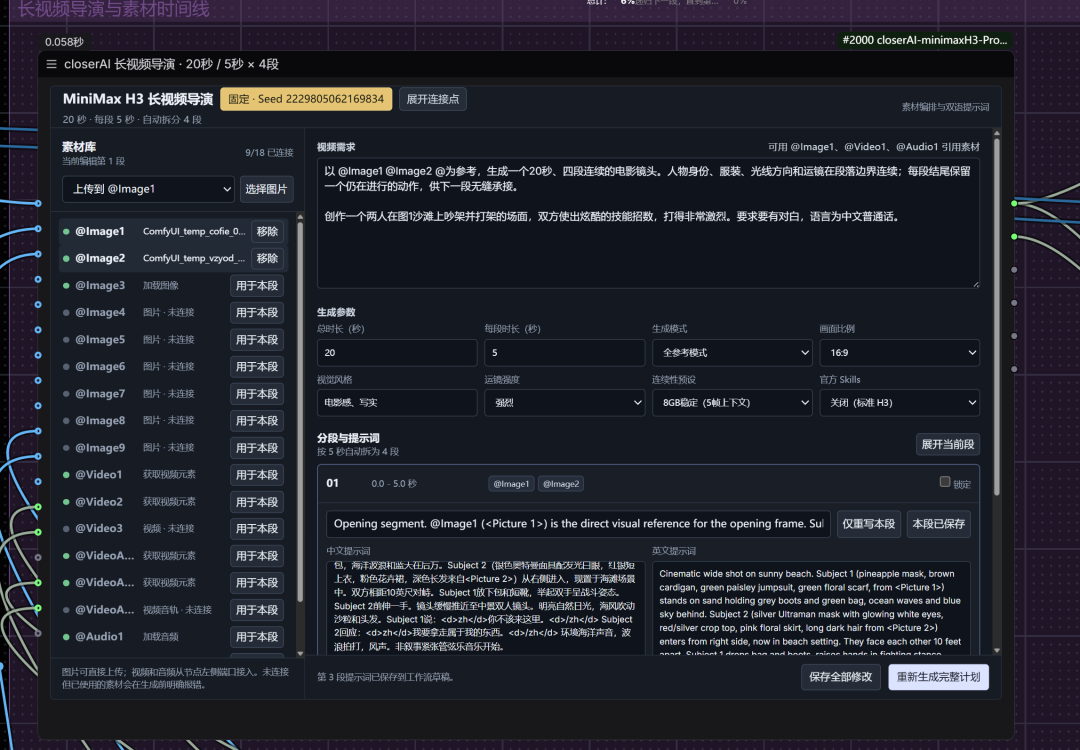
Task: Click 用于本段 for @Image4
Action: click(x=257, y=313)
